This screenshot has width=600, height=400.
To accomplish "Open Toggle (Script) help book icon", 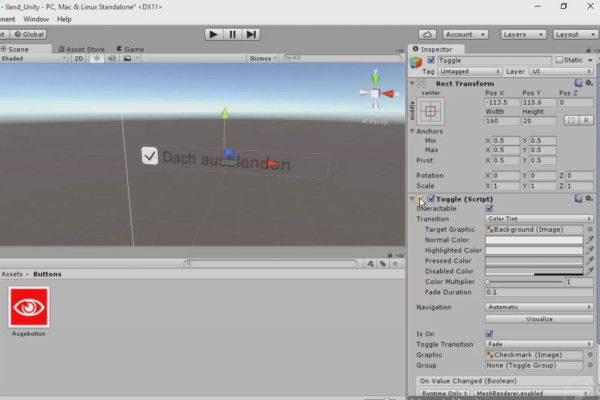I will pyautogui.click(x=579, y=198).
